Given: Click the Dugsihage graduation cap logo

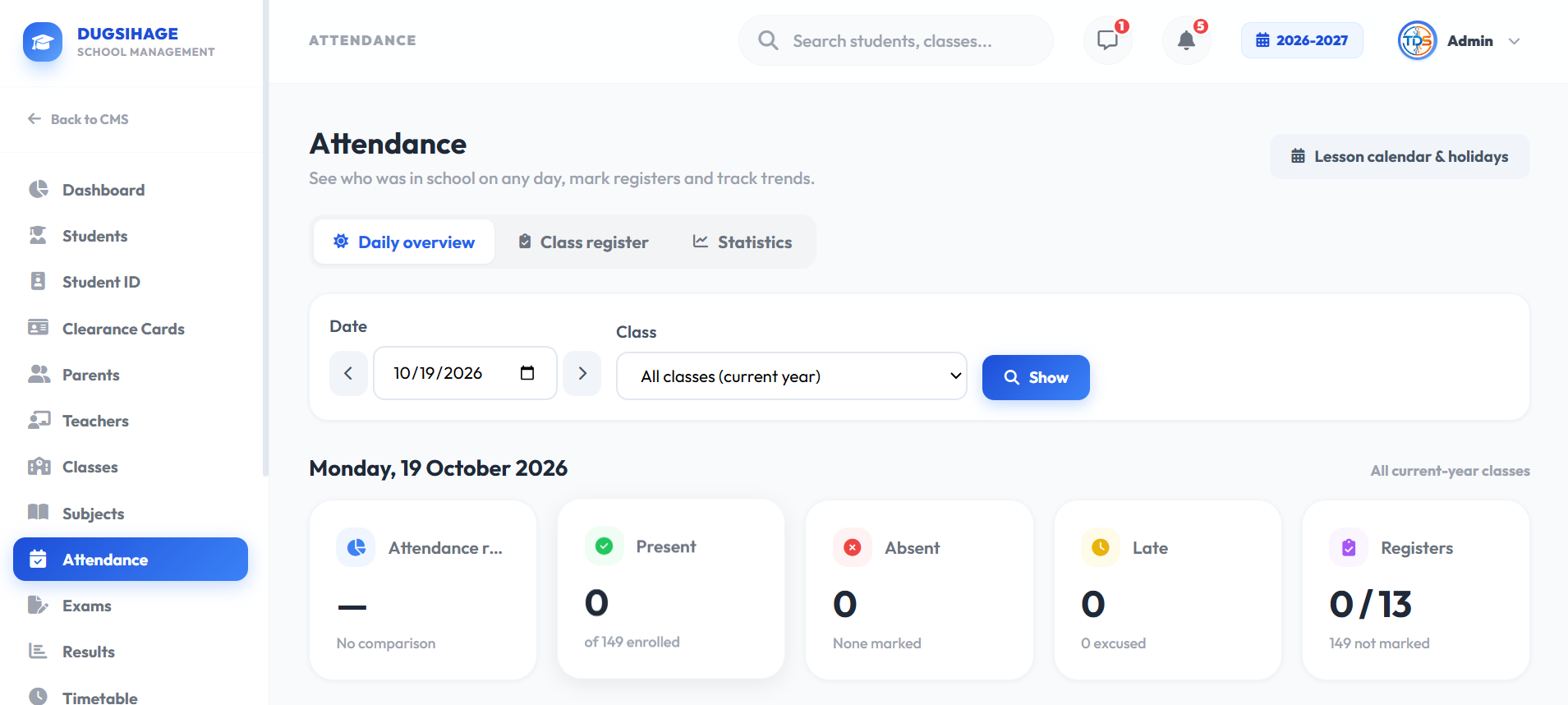Looking at the screenshot, I should pyautogui.click(x=43, y=42).
